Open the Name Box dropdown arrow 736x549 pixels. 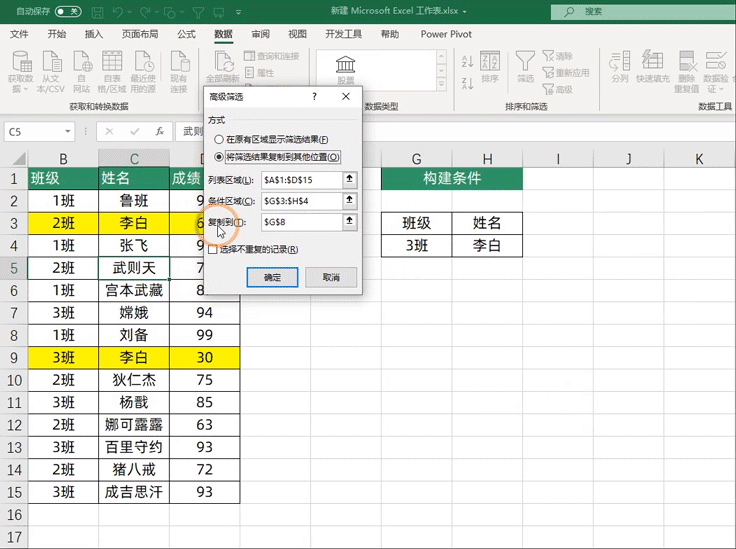pos(68,131)
